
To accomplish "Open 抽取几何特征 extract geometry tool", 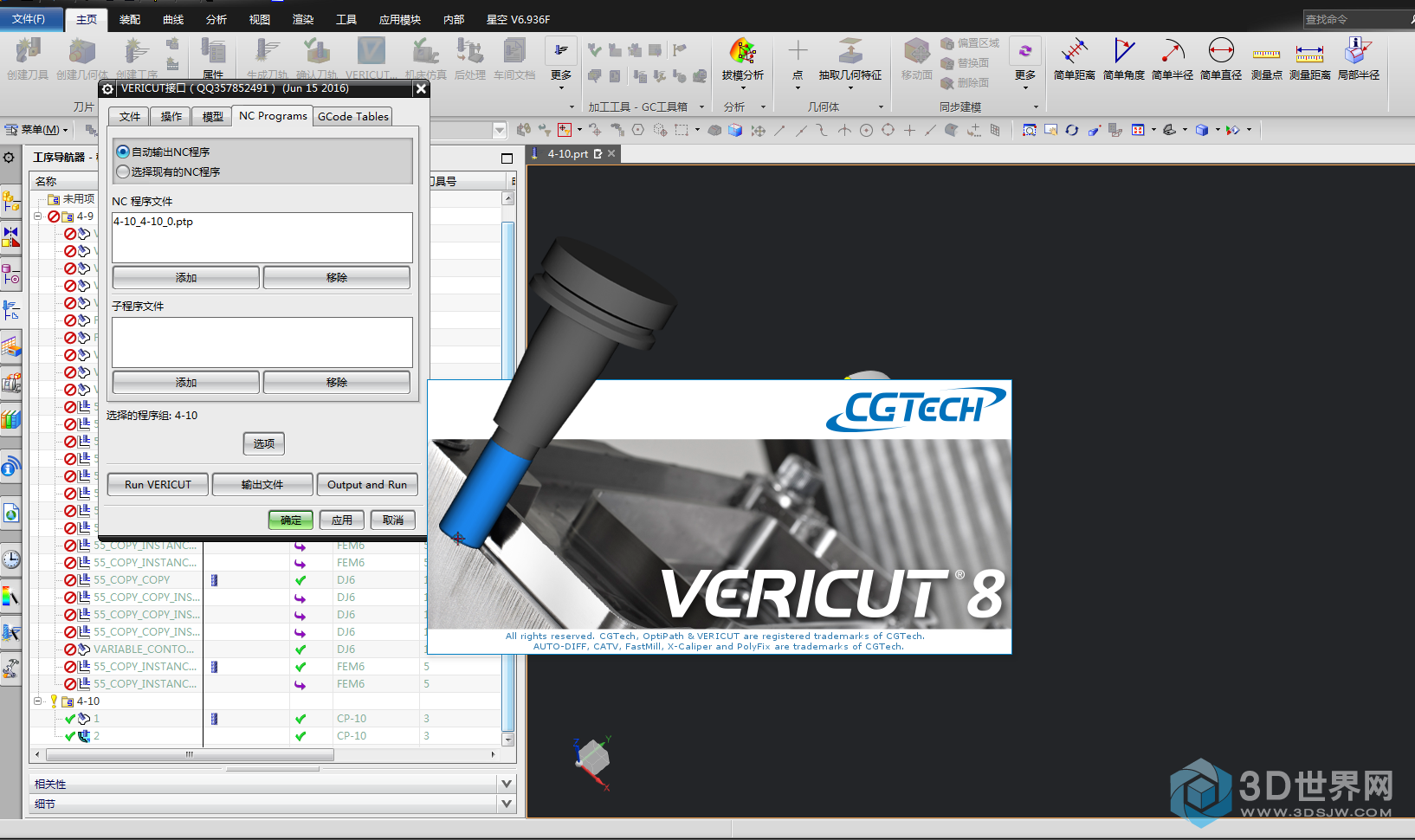I will point(850,58).
